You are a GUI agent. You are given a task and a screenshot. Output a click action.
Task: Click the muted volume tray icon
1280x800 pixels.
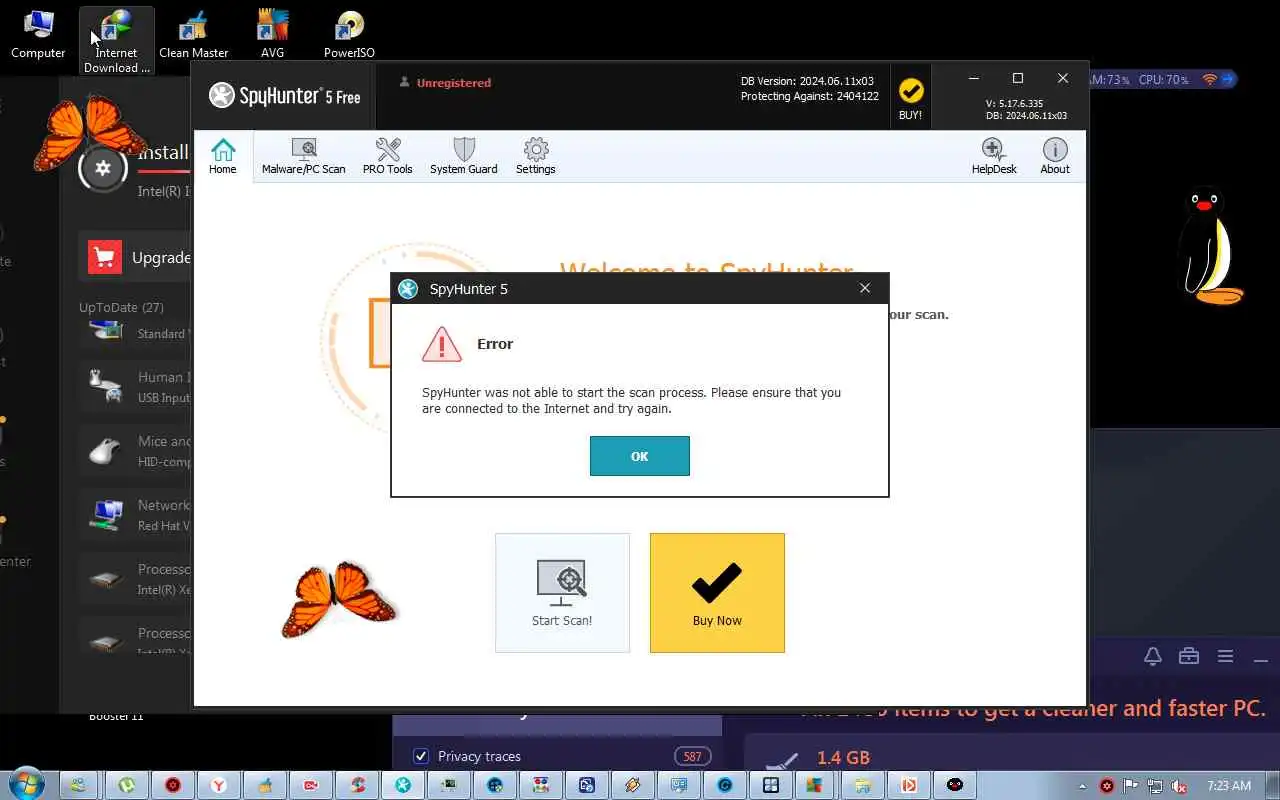(1180, 786)
